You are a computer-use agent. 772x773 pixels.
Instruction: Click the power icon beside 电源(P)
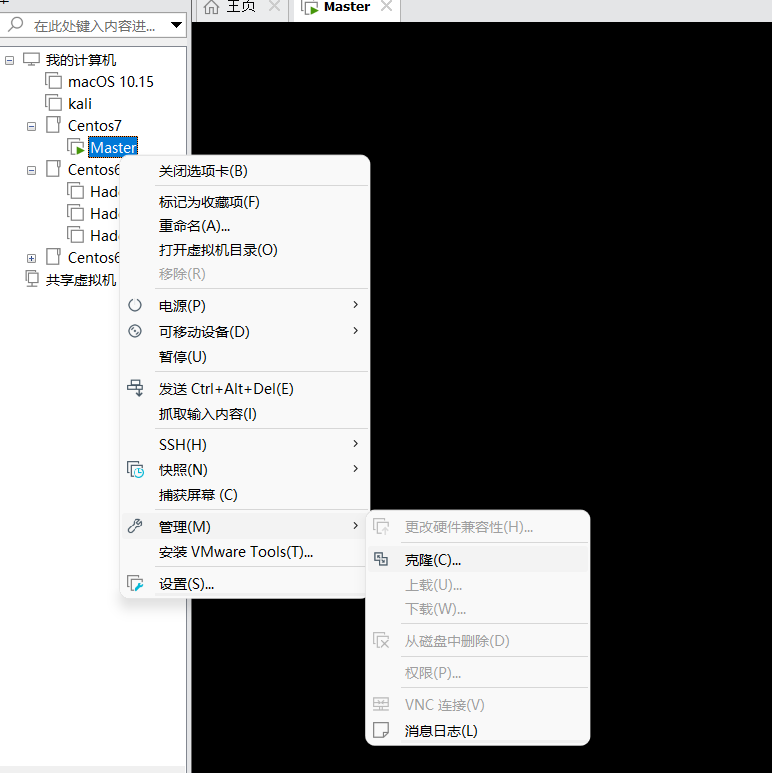click(135, 305)
